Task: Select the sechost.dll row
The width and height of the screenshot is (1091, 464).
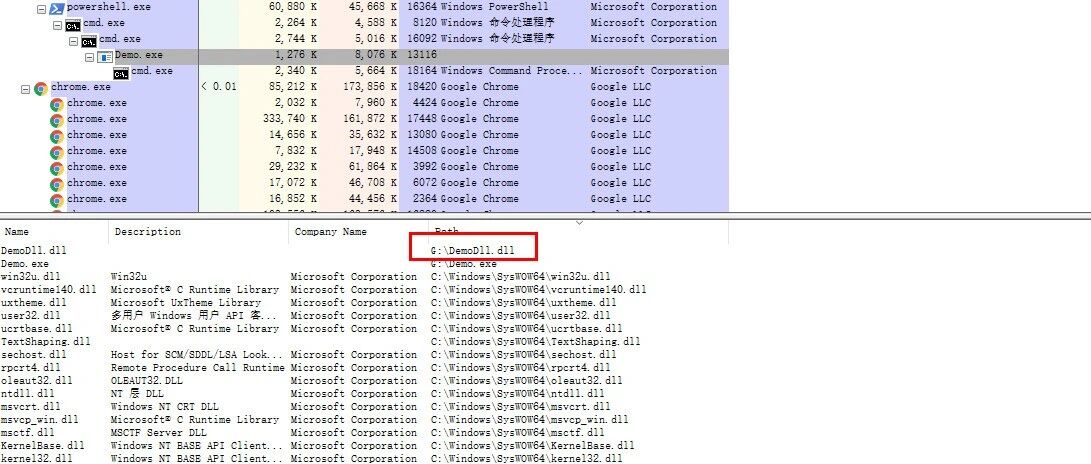Action: pos(364,355)
